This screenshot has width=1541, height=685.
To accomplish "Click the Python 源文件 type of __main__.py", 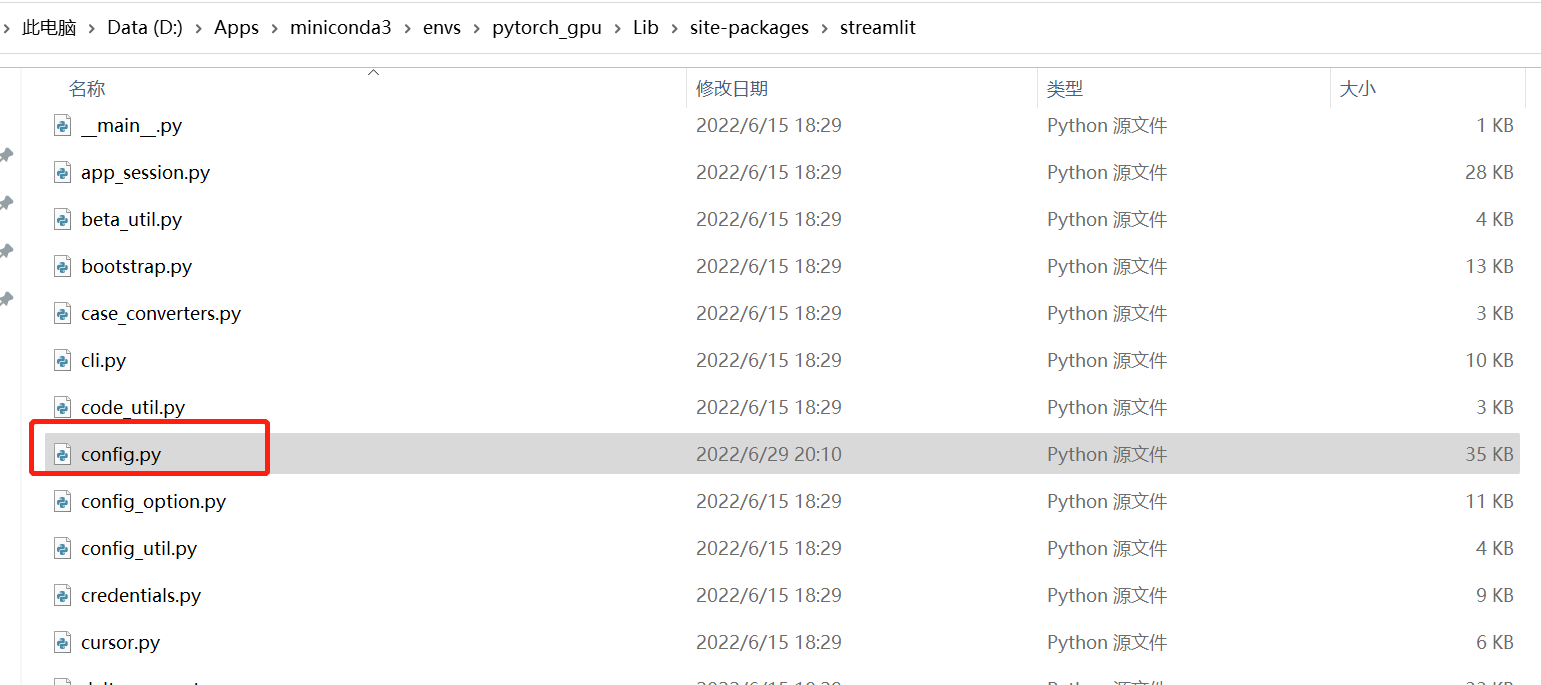I will point(1107,126).
